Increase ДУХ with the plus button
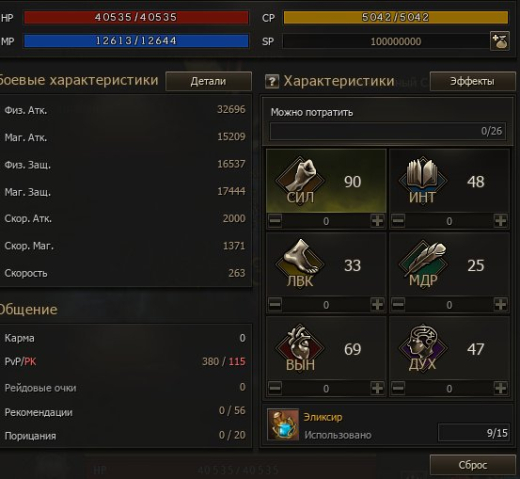The image size is (520, 479). (500, 388)
